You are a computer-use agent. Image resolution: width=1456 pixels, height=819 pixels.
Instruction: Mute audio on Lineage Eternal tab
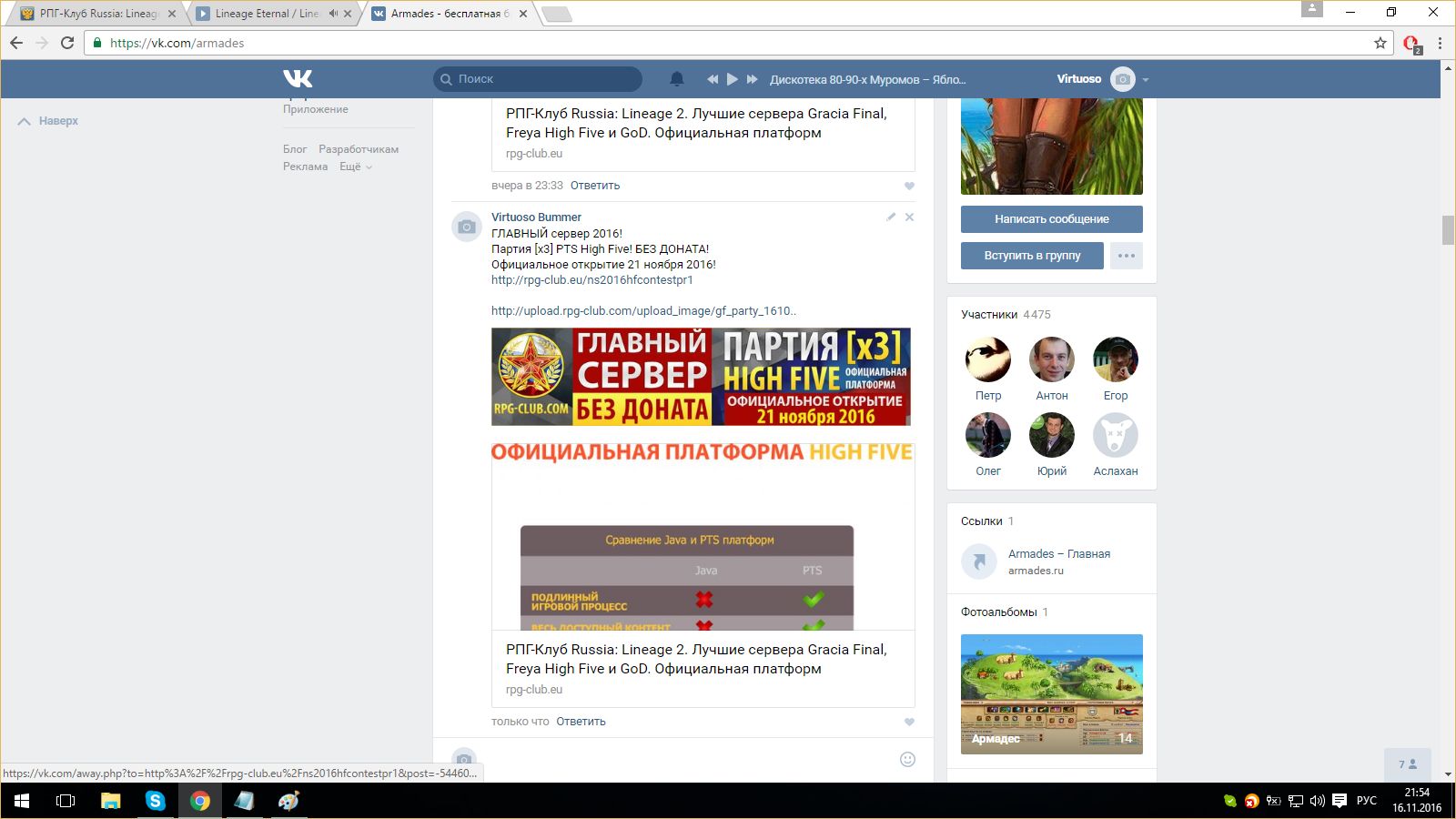(x=333, y=14)
